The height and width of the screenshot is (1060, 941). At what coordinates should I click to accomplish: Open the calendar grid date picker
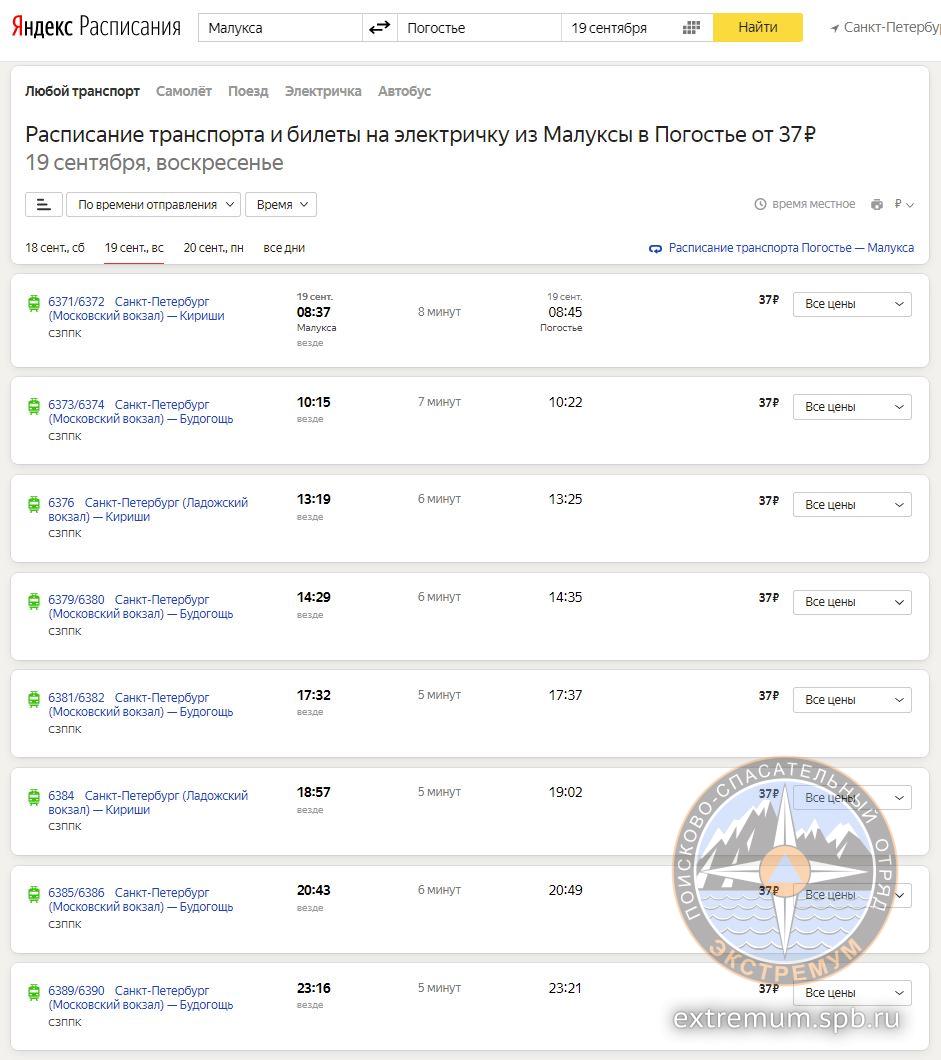click(691, 28)
